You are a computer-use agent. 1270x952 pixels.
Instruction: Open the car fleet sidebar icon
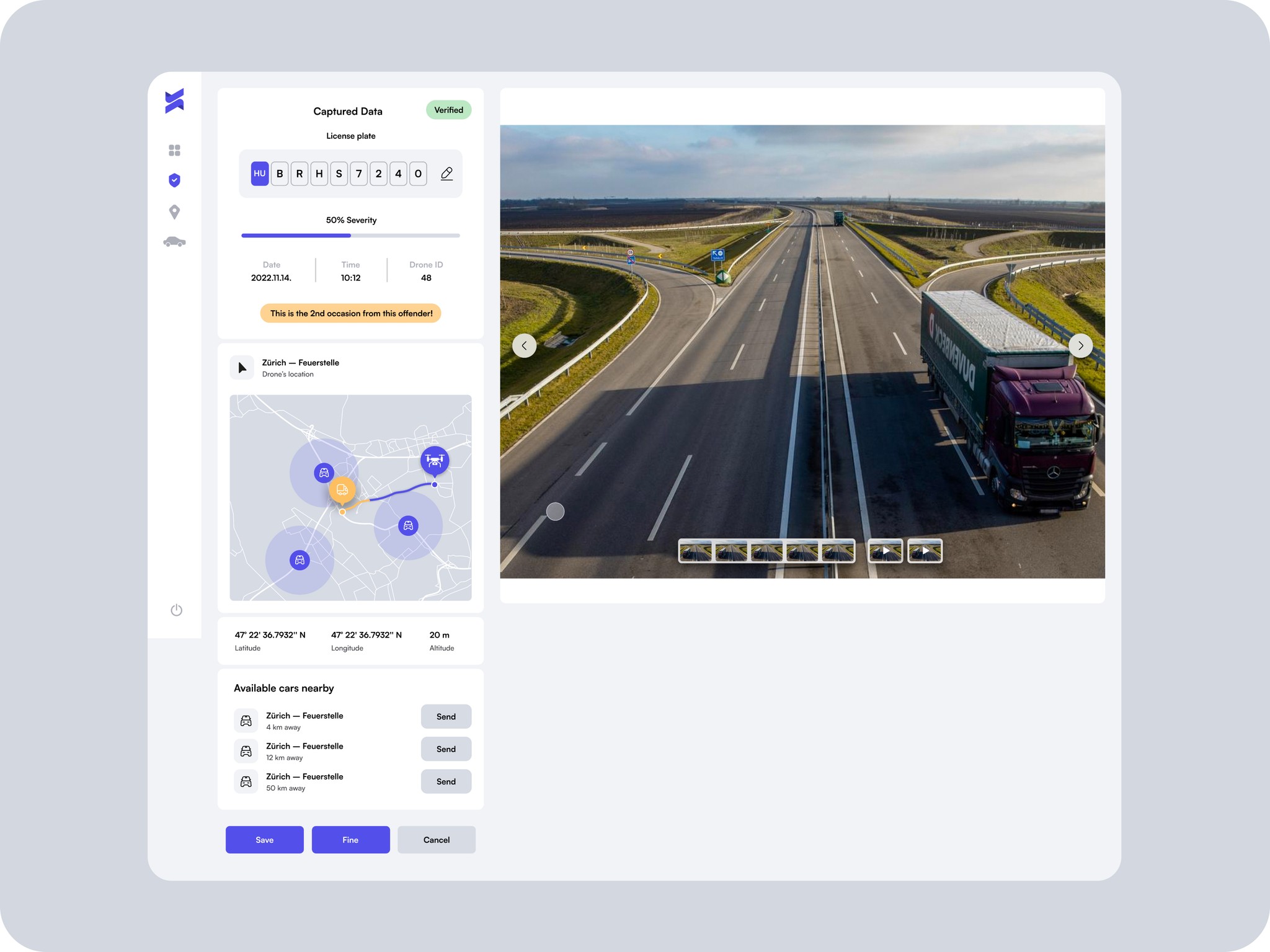point(174,242)
